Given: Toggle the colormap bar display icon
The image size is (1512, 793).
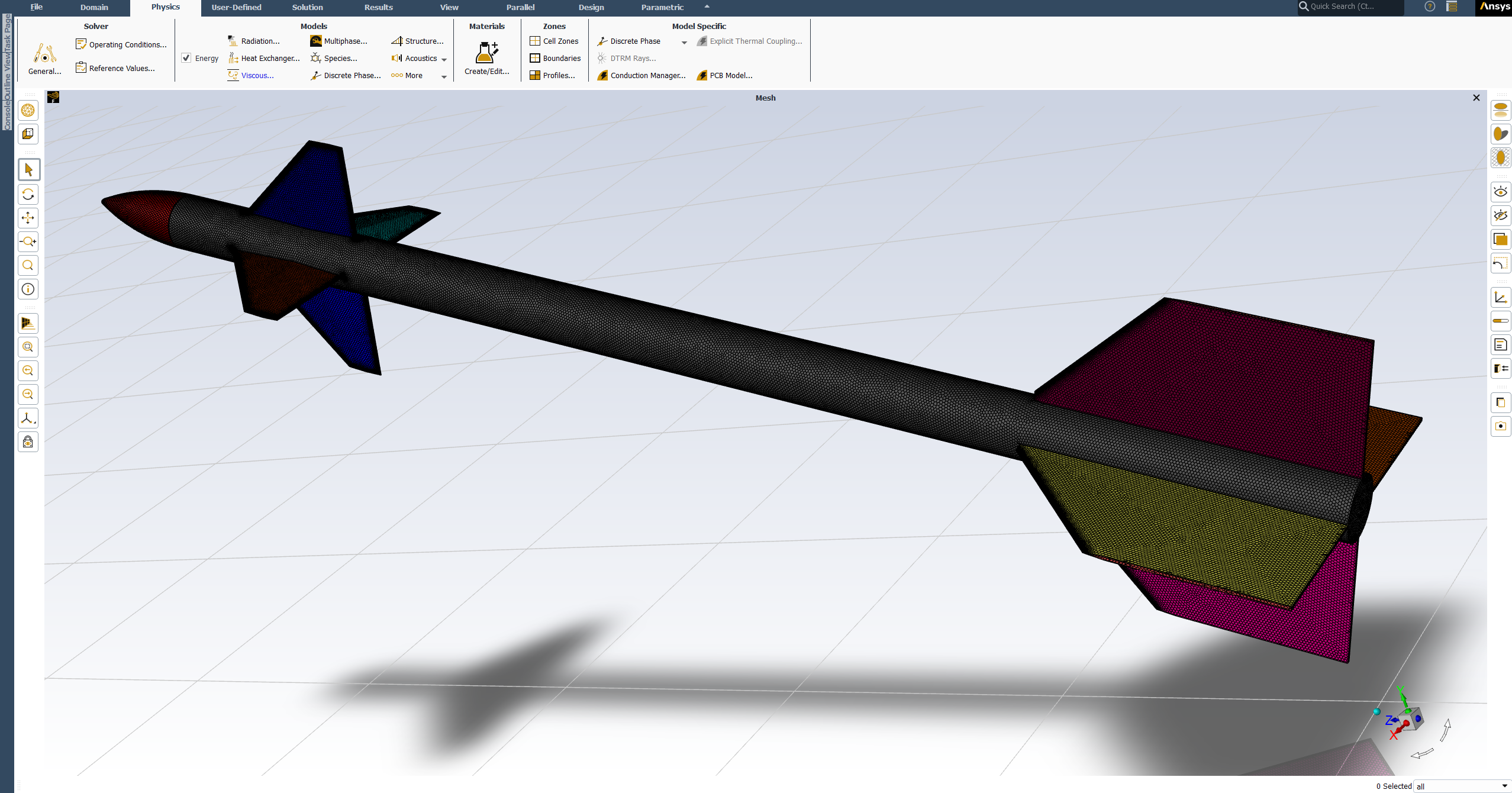Looking at the screenshot, I should pos(1501,321).
